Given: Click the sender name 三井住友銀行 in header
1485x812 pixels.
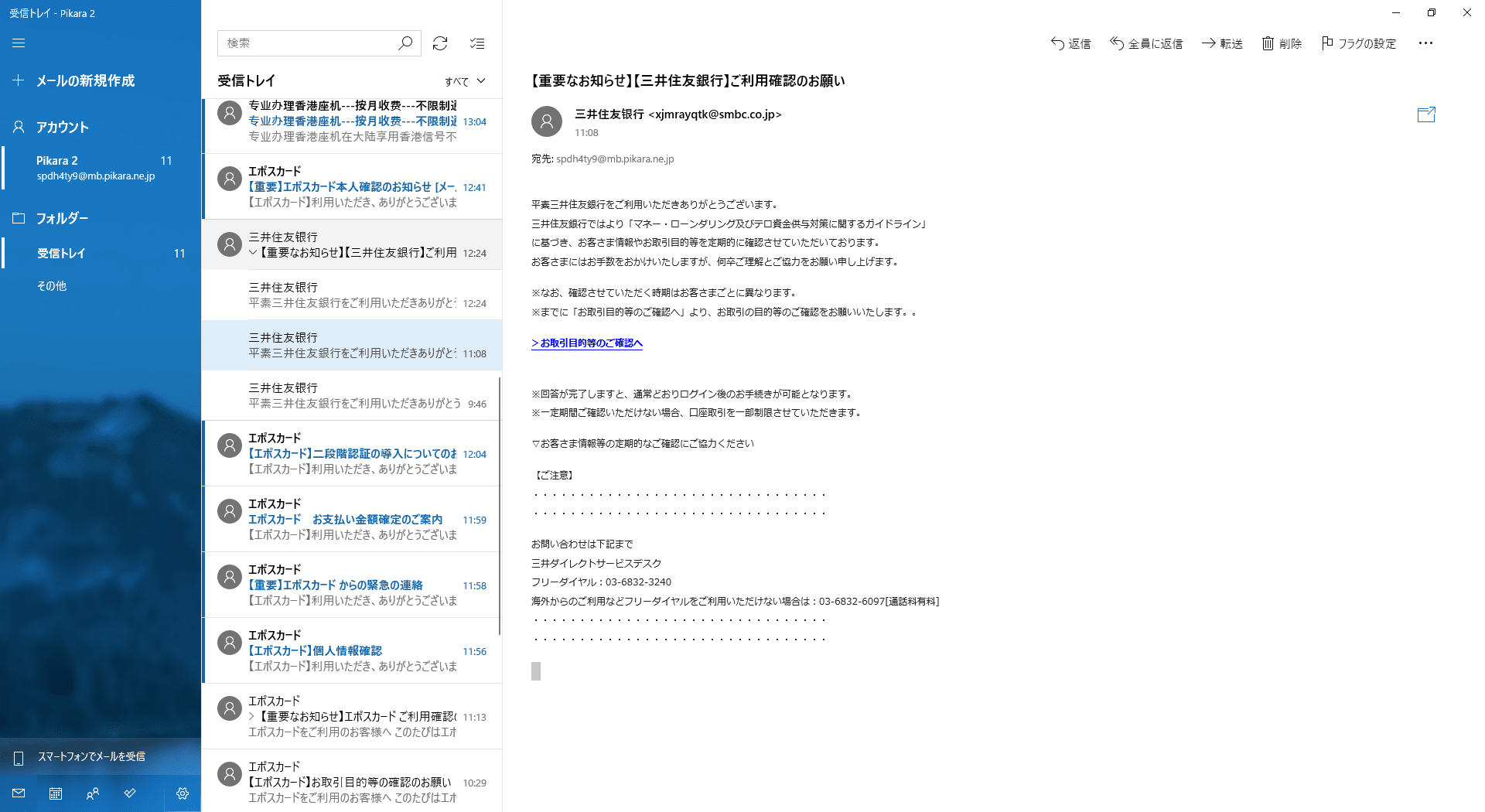Looking at the screenshot, I should coord(609,114).
